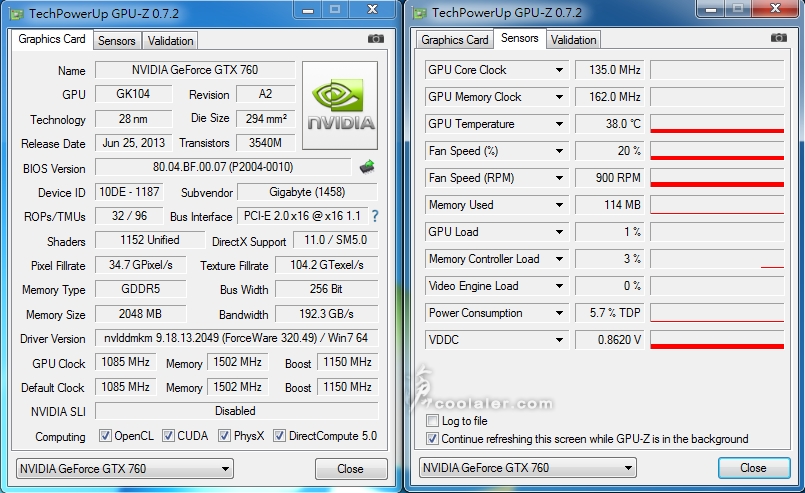
Task: Open the VDDC sensor dropdown
Action: click(559, 340)
